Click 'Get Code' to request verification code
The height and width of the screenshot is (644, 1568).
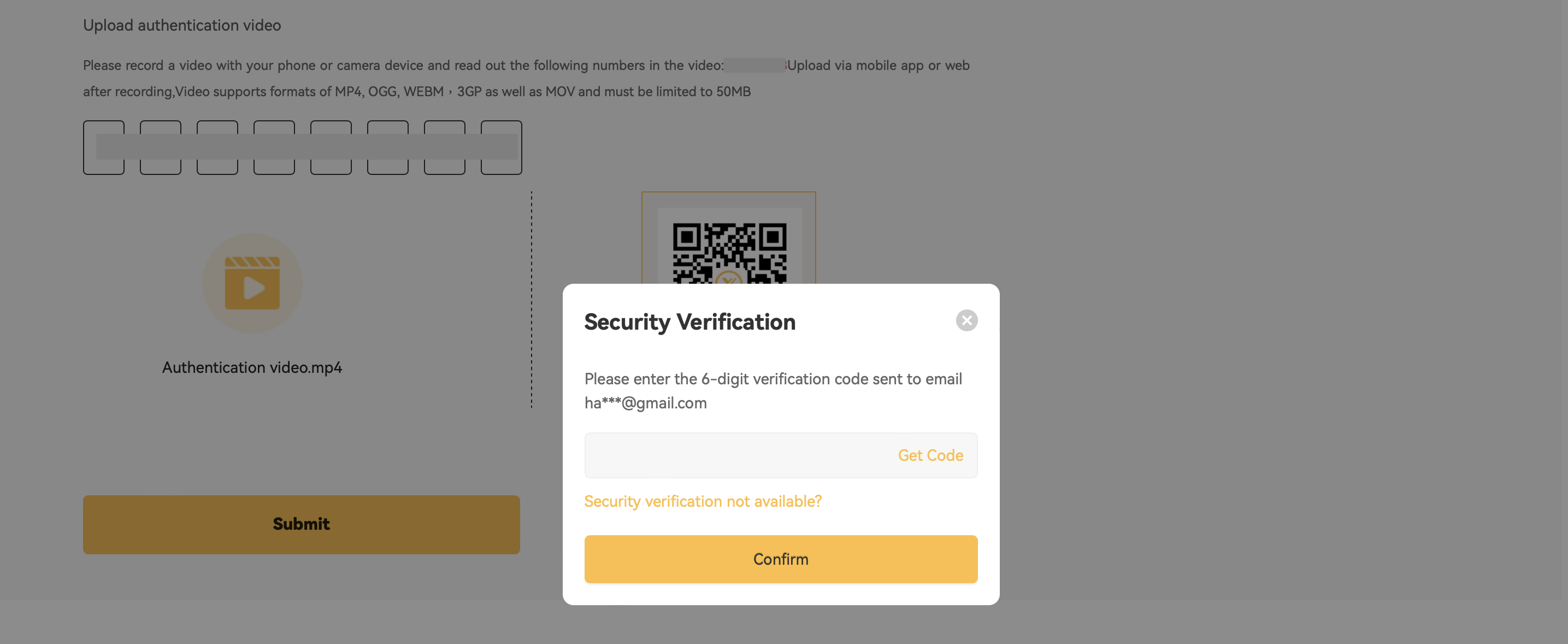click(931, 454)
